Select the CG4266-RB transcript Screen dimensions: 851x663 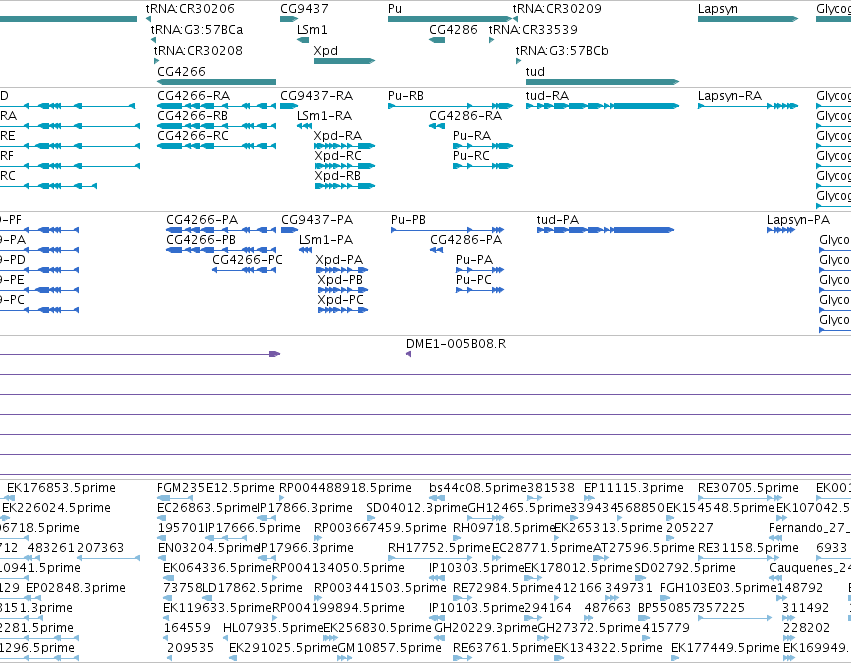216,126
